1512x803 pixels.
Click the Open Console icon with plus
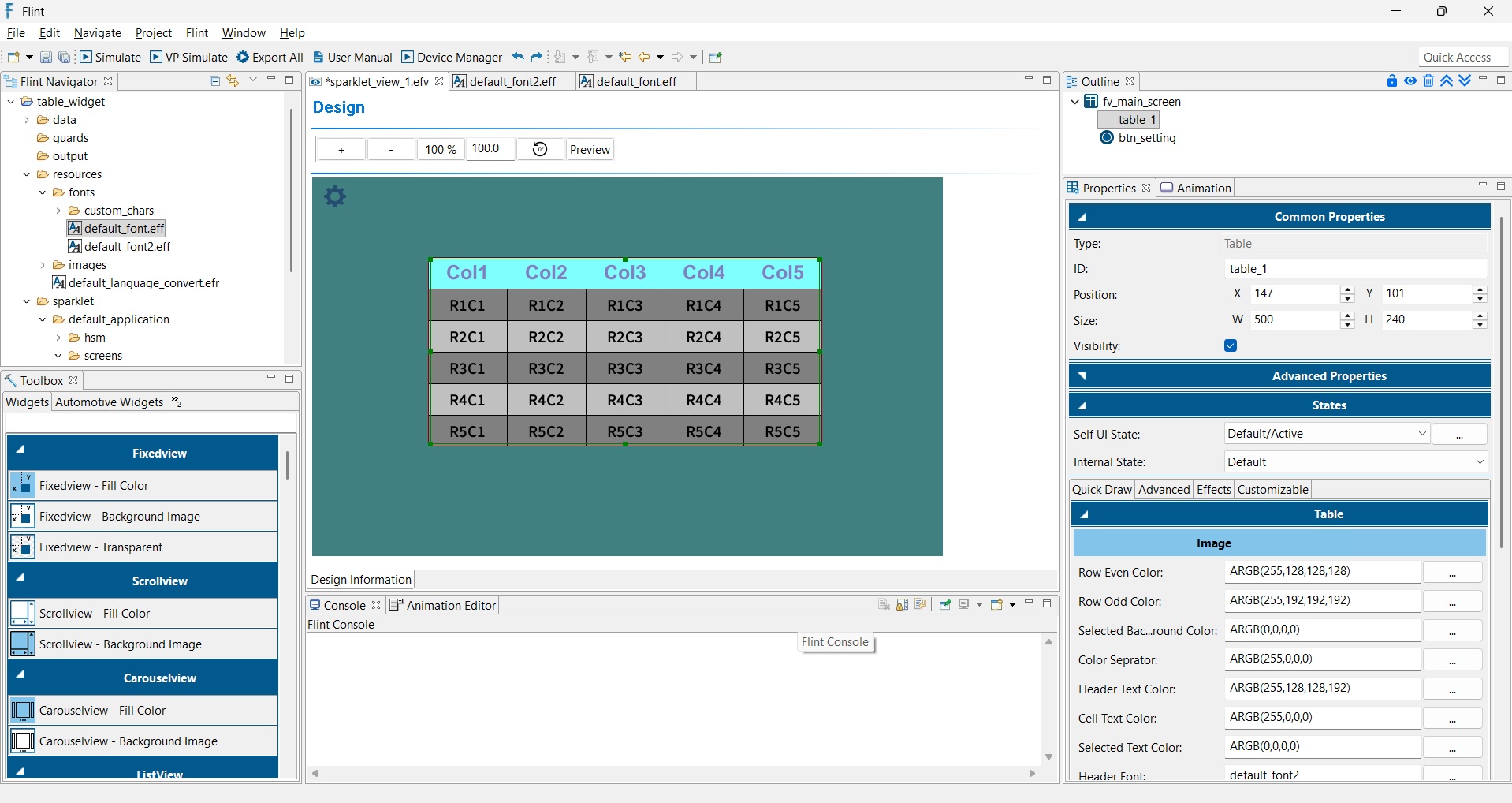point(996,605)
